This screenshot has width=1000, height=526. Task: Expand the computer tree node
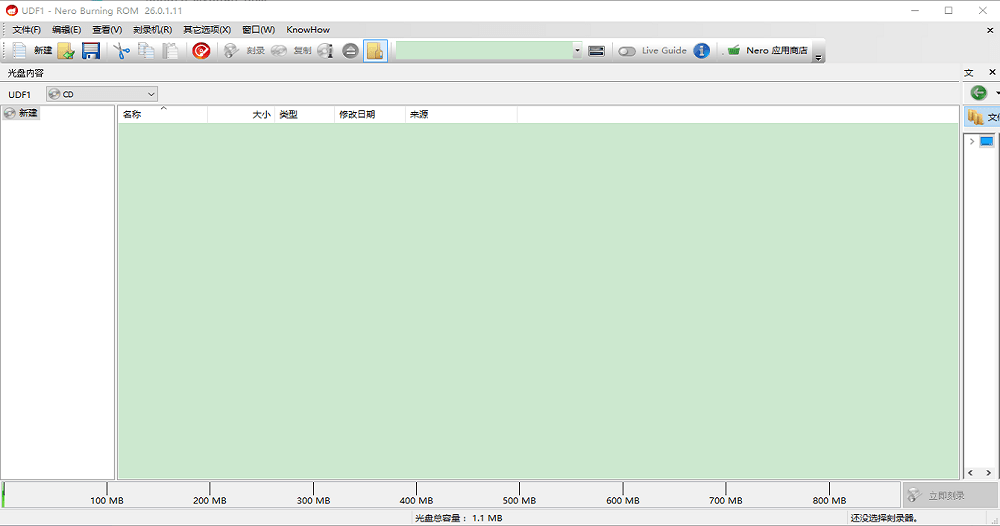click(971, 142)
